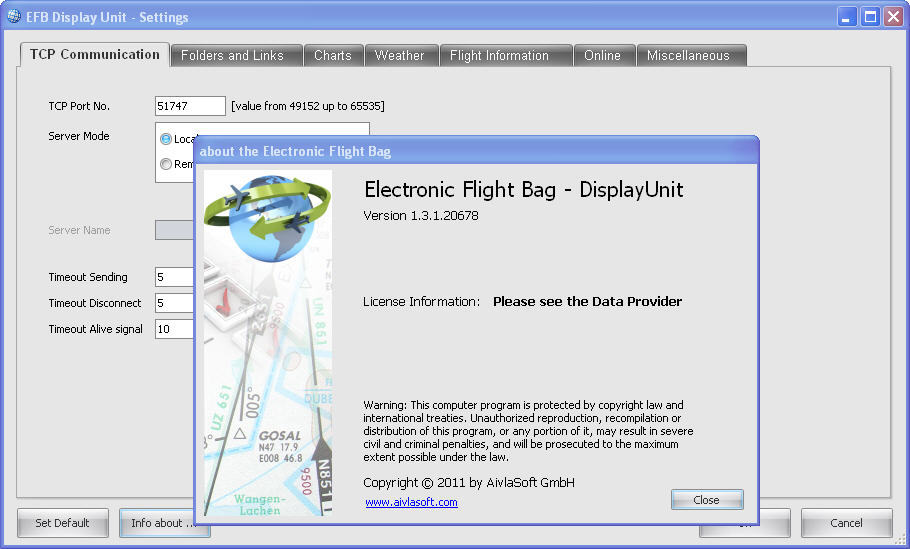
Task: Minimize the EFB Settings window
Action: click(847, 17)
